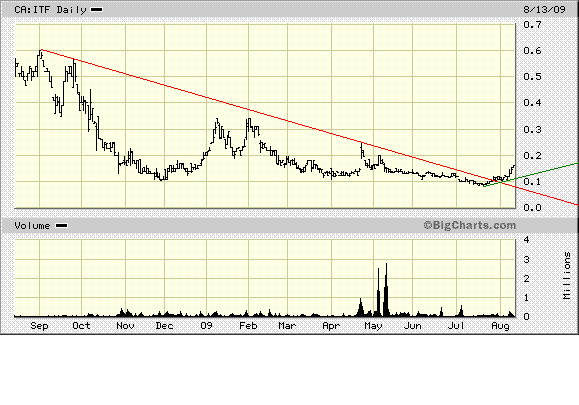This screenshot has width=579, height=405.
Task: Click the price axis label '0.2'
Action: point(532,156)
